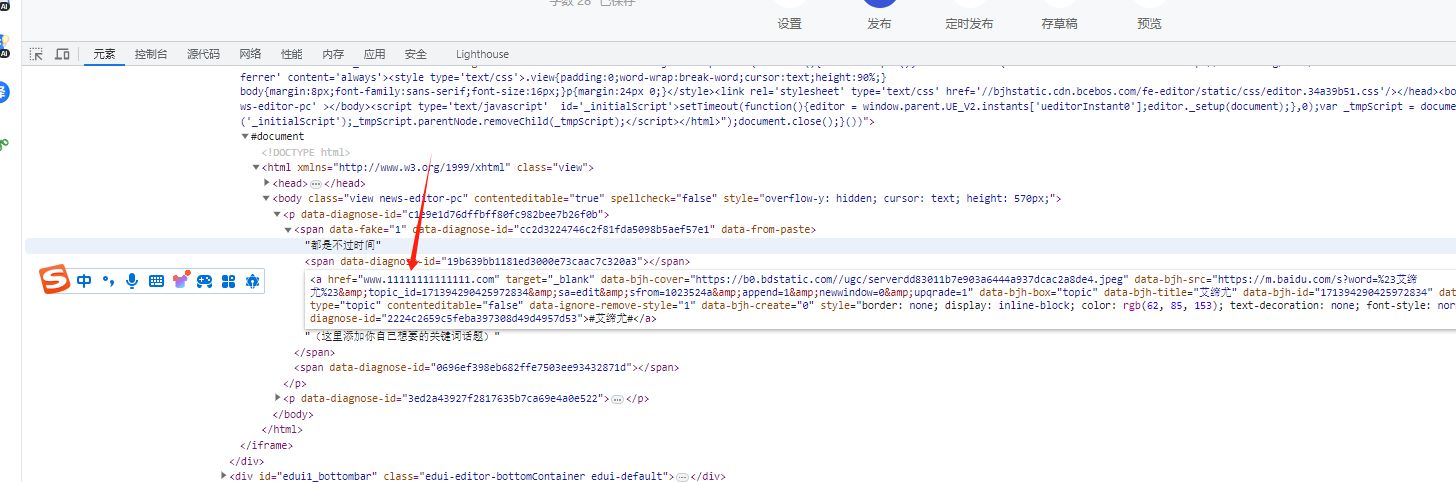The image size is (1456, 482).
Task: Click the ellipsis inside head tag
Action: click(x=315, y=184)
